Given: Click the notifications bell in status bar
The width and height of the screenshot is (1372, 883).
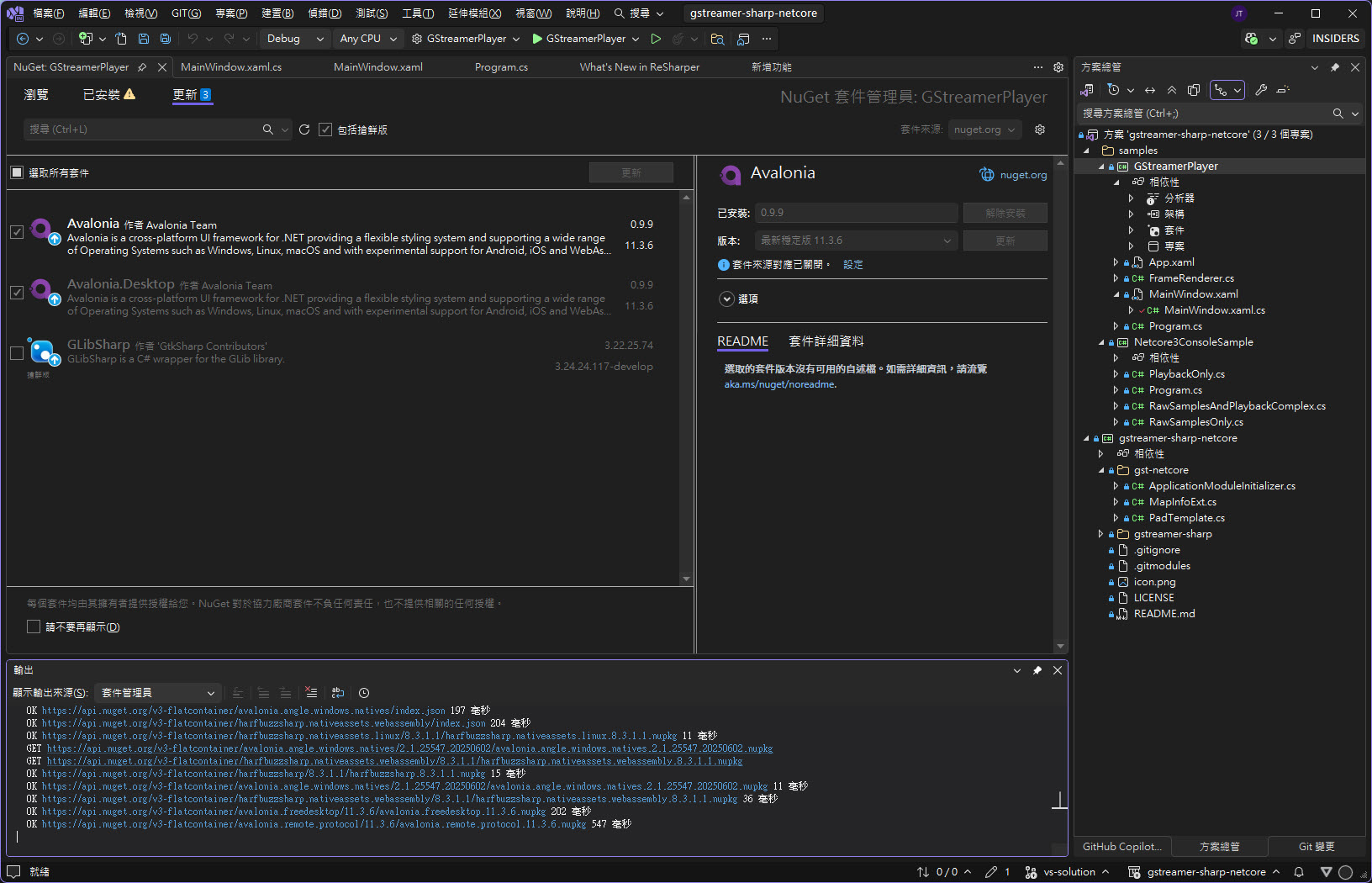Looking at the screenshot, I should point(1299,872).
